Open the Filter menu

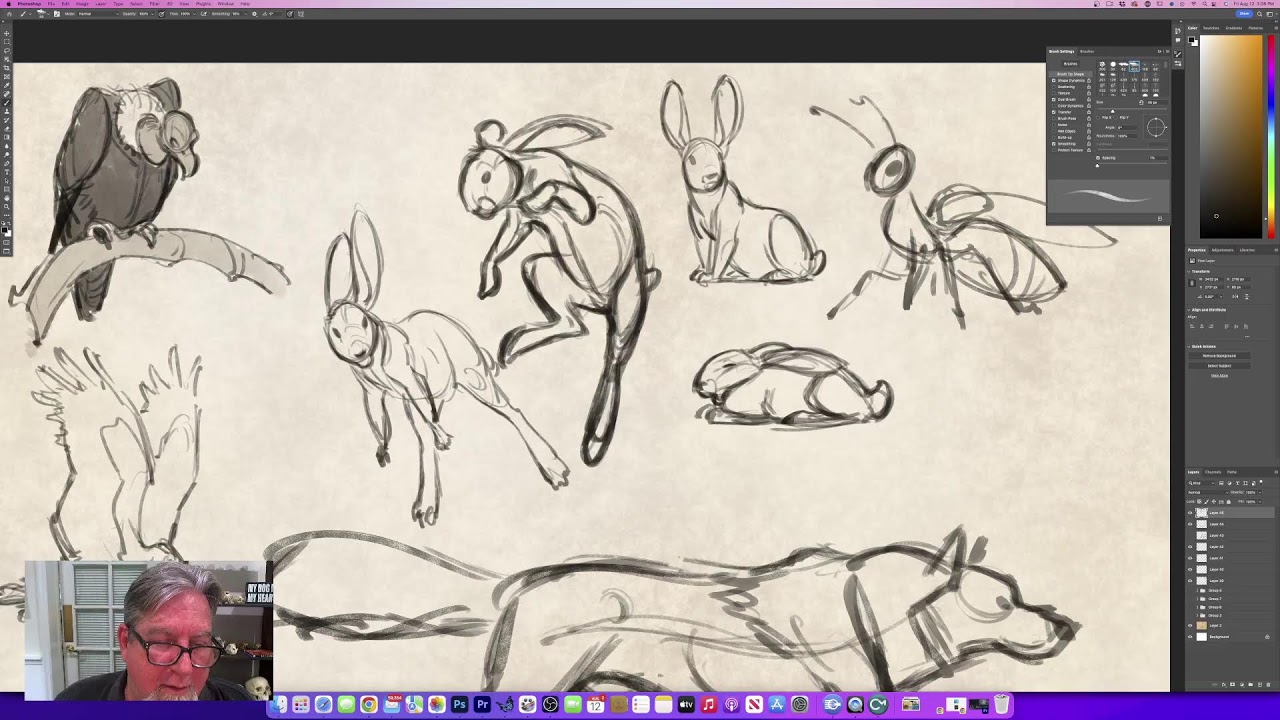coord(154,4)
